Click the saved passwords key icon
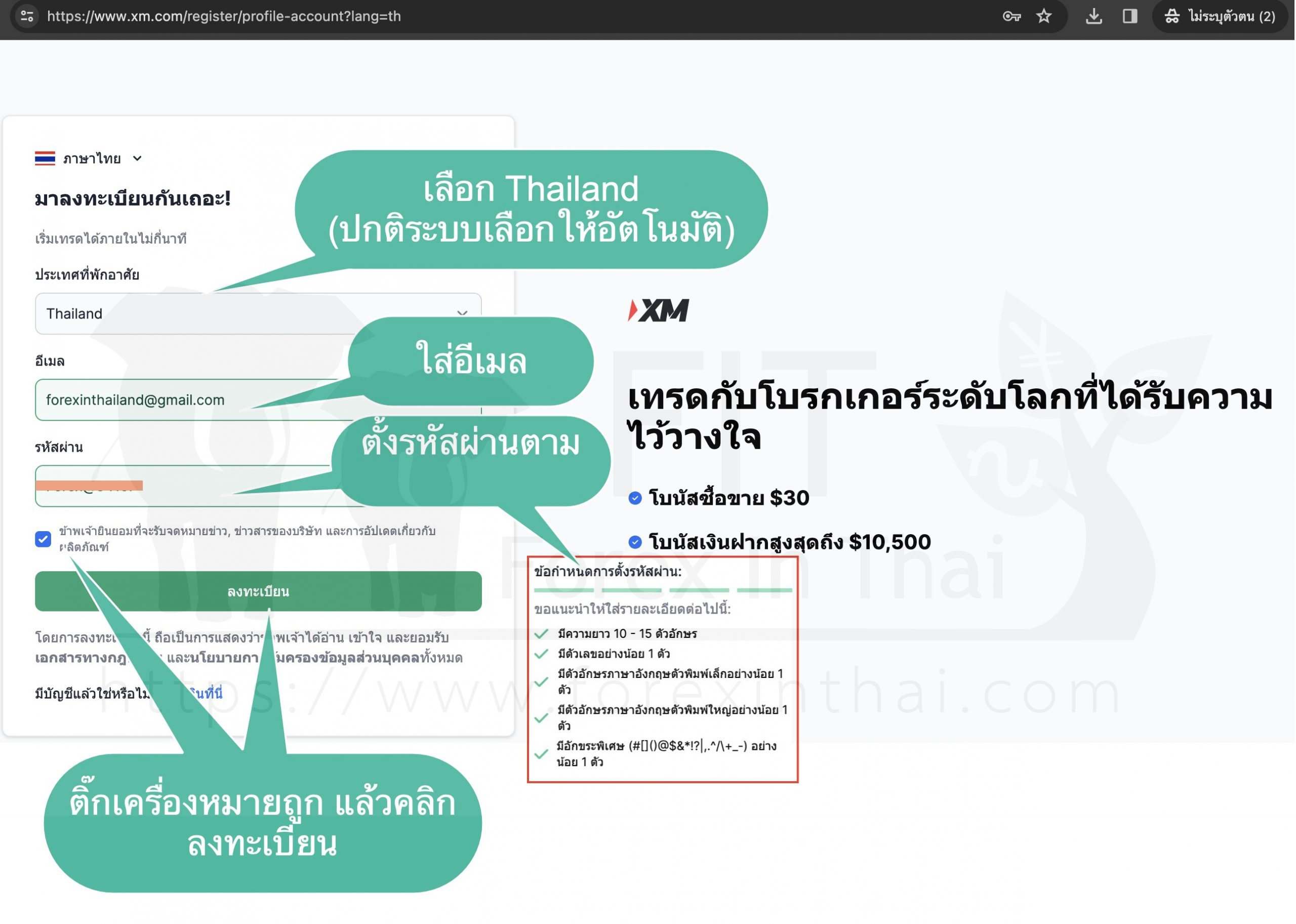The height and width of the screenshot is (924, 1296). pyautogui.click(x=1011, y=16)
